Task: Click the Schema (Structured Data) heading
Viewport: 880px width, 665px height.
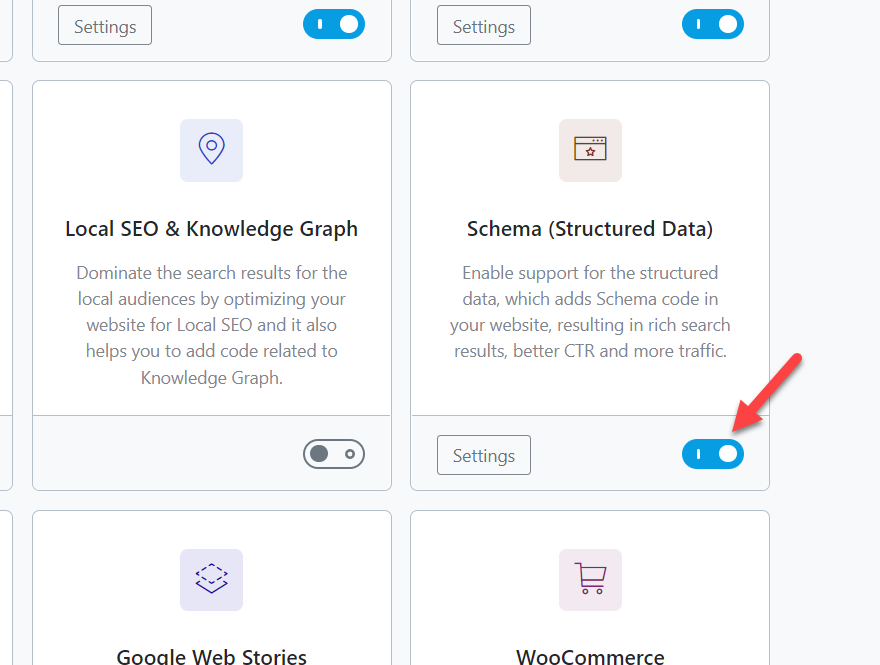Action: pos(590,229)
